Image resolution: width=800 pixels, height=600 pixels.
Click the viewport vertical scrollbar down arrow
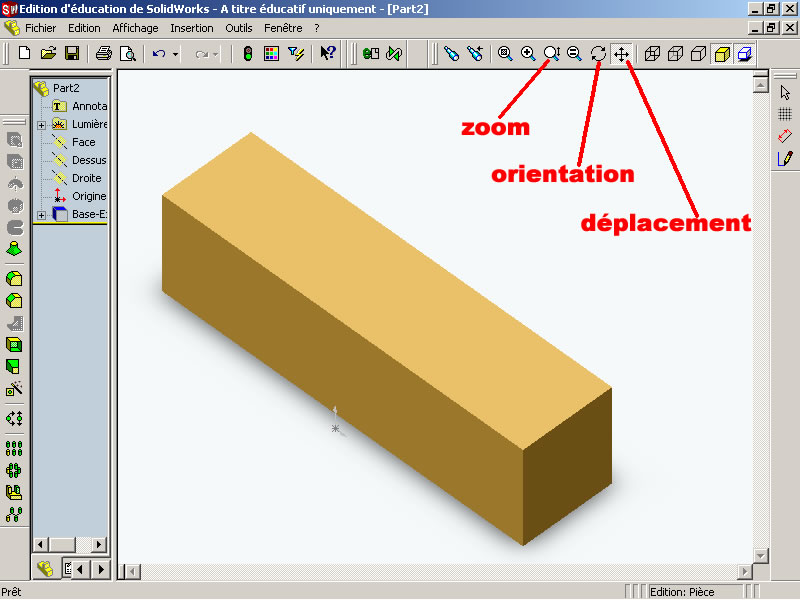click(x=761, y=556)
